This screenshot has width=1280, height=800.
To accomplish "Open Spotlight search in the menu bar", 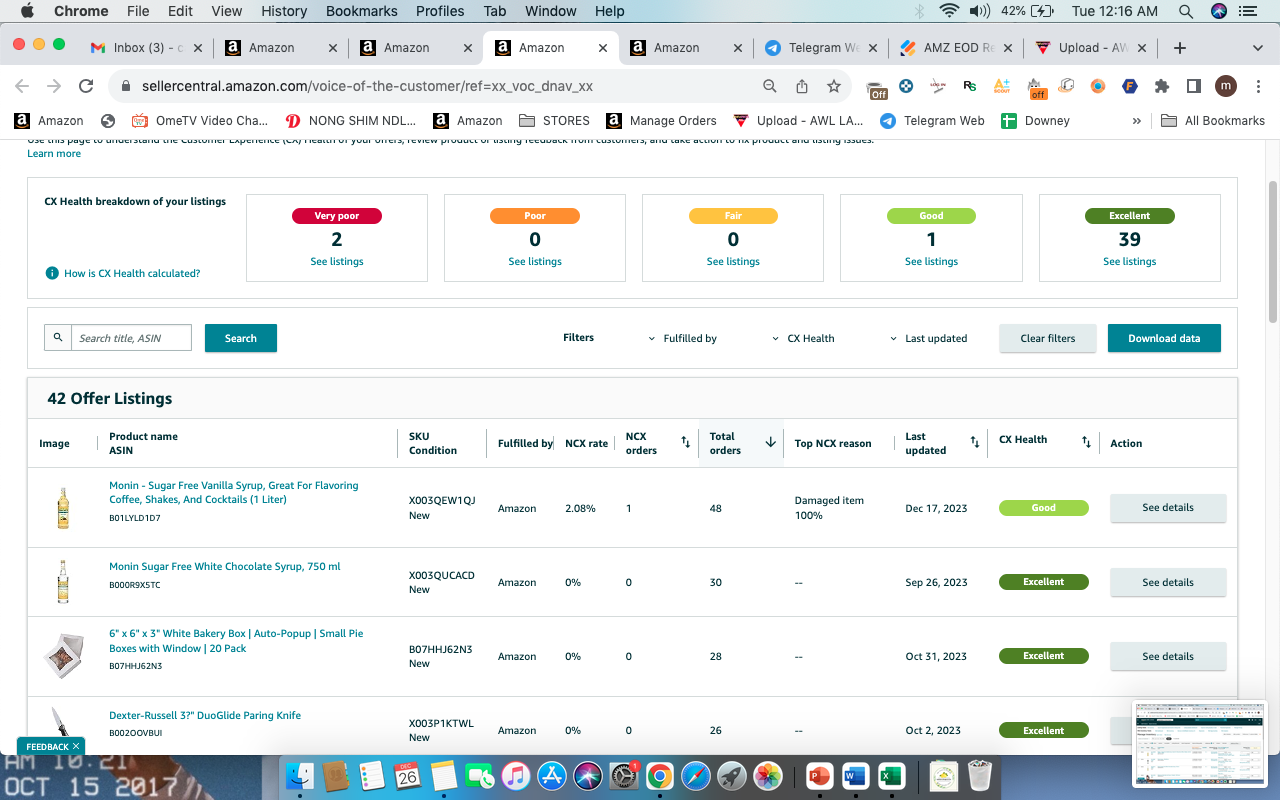I will [x=1185, y=11].
